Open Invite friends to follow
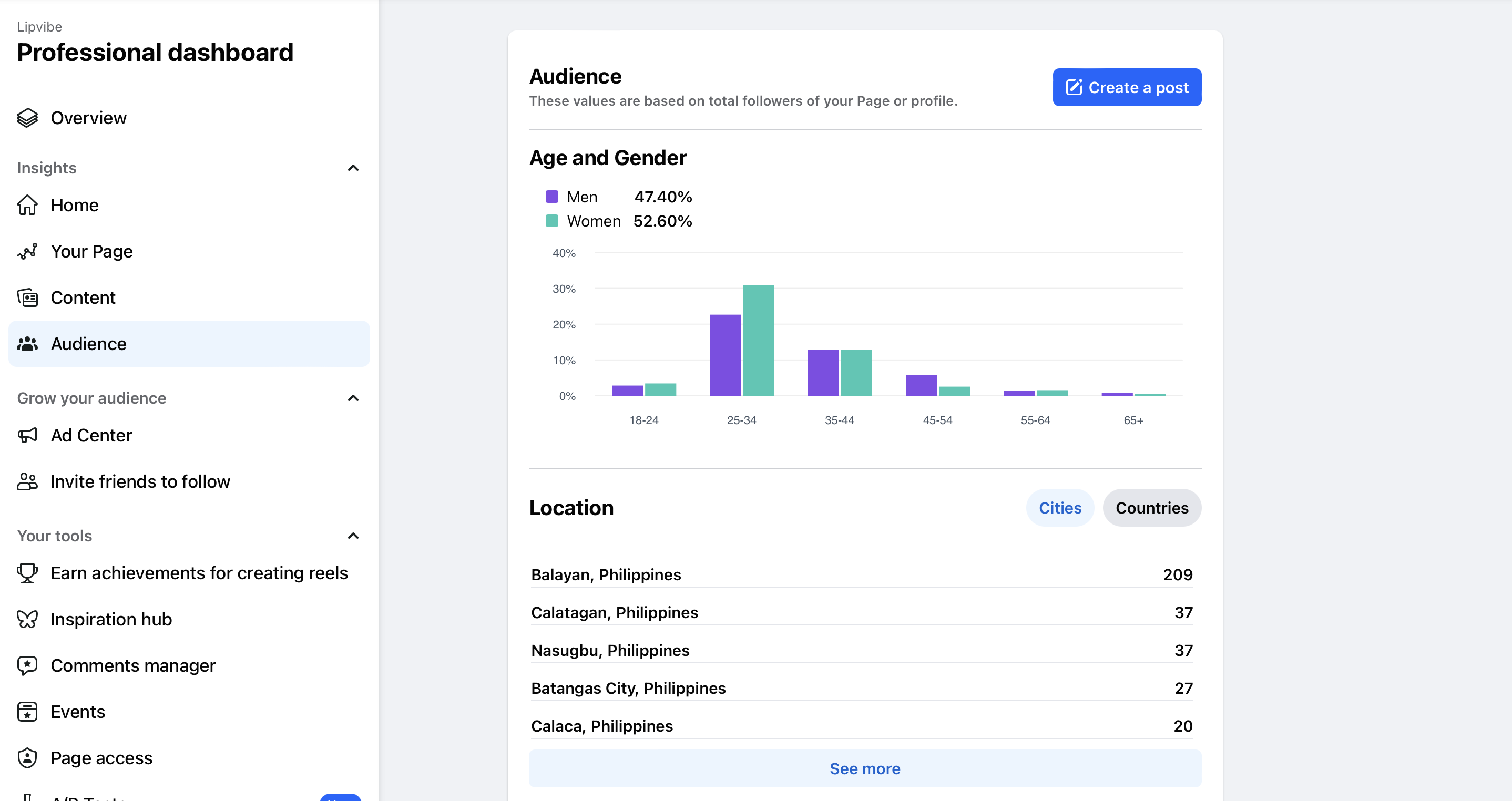 coord(140,482)
